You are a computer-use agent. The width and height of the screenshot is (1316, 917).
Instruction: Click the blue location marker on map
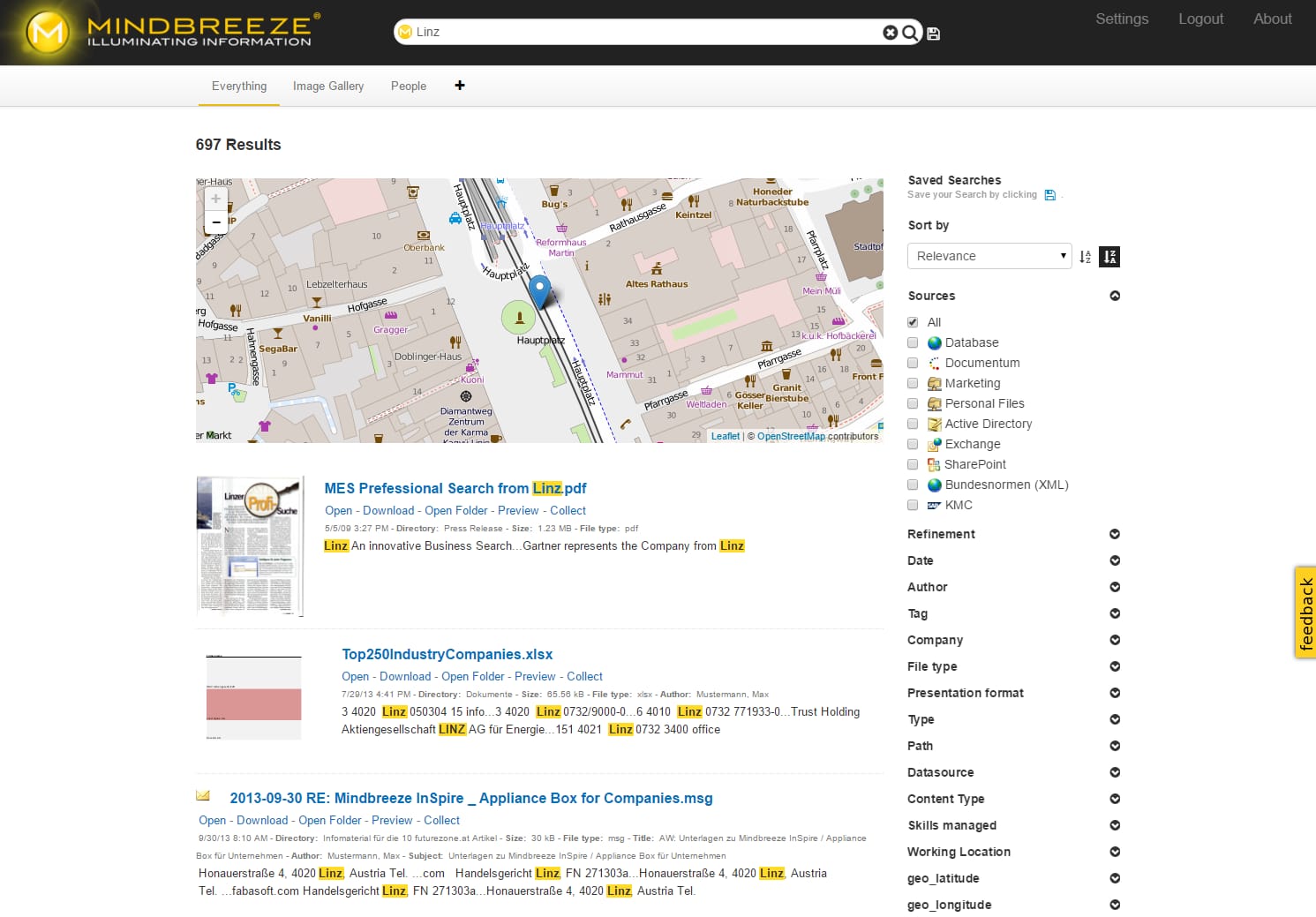(539, 290)
